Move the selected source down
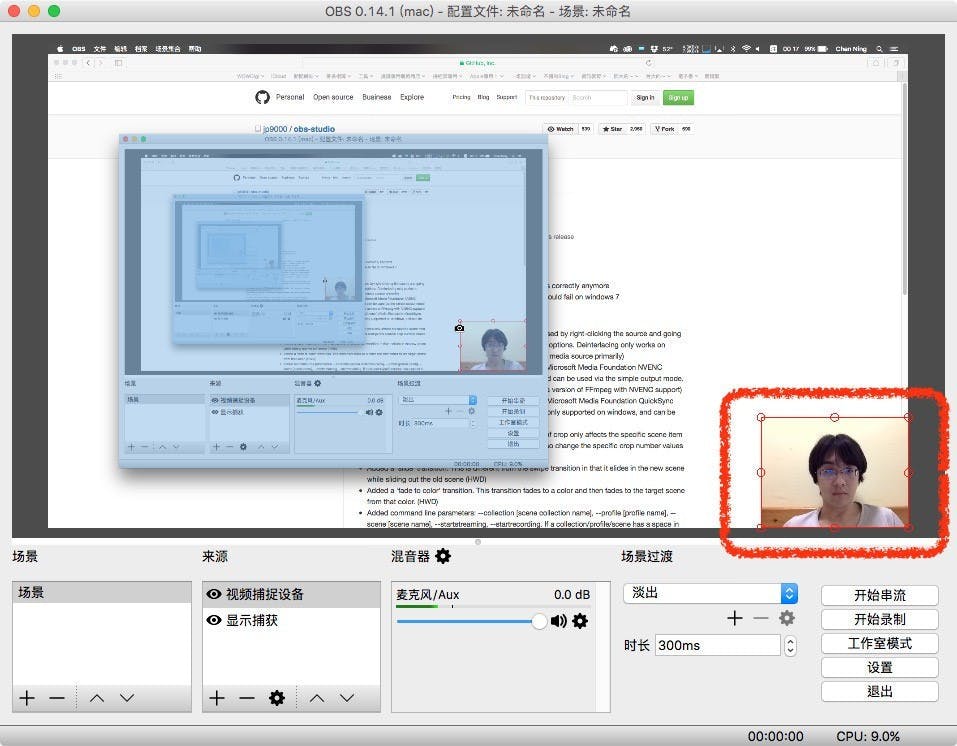957x746 pixels. coord(347,698)
